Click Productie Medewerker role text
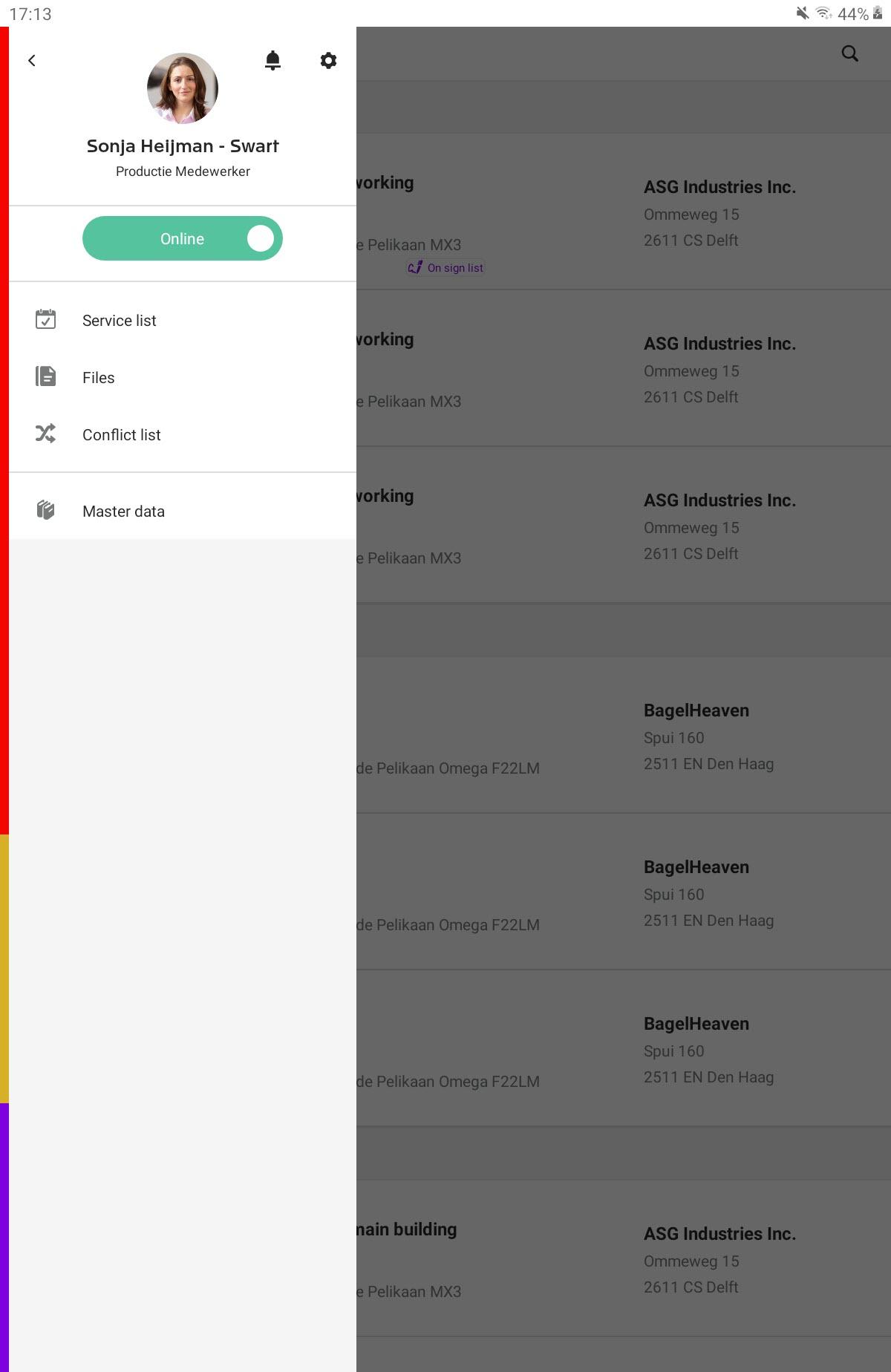 point(183,171)
